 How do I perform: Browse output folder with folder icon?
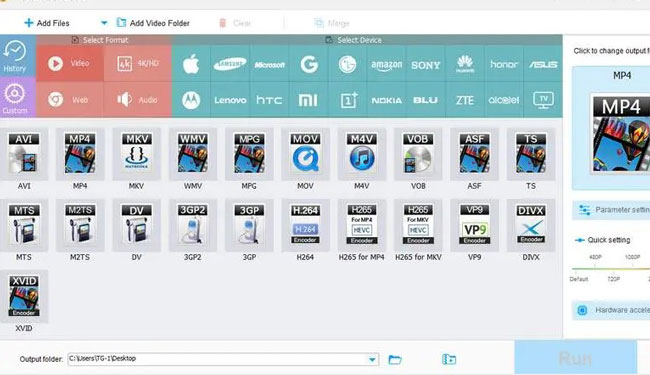[x=395, y=359]
